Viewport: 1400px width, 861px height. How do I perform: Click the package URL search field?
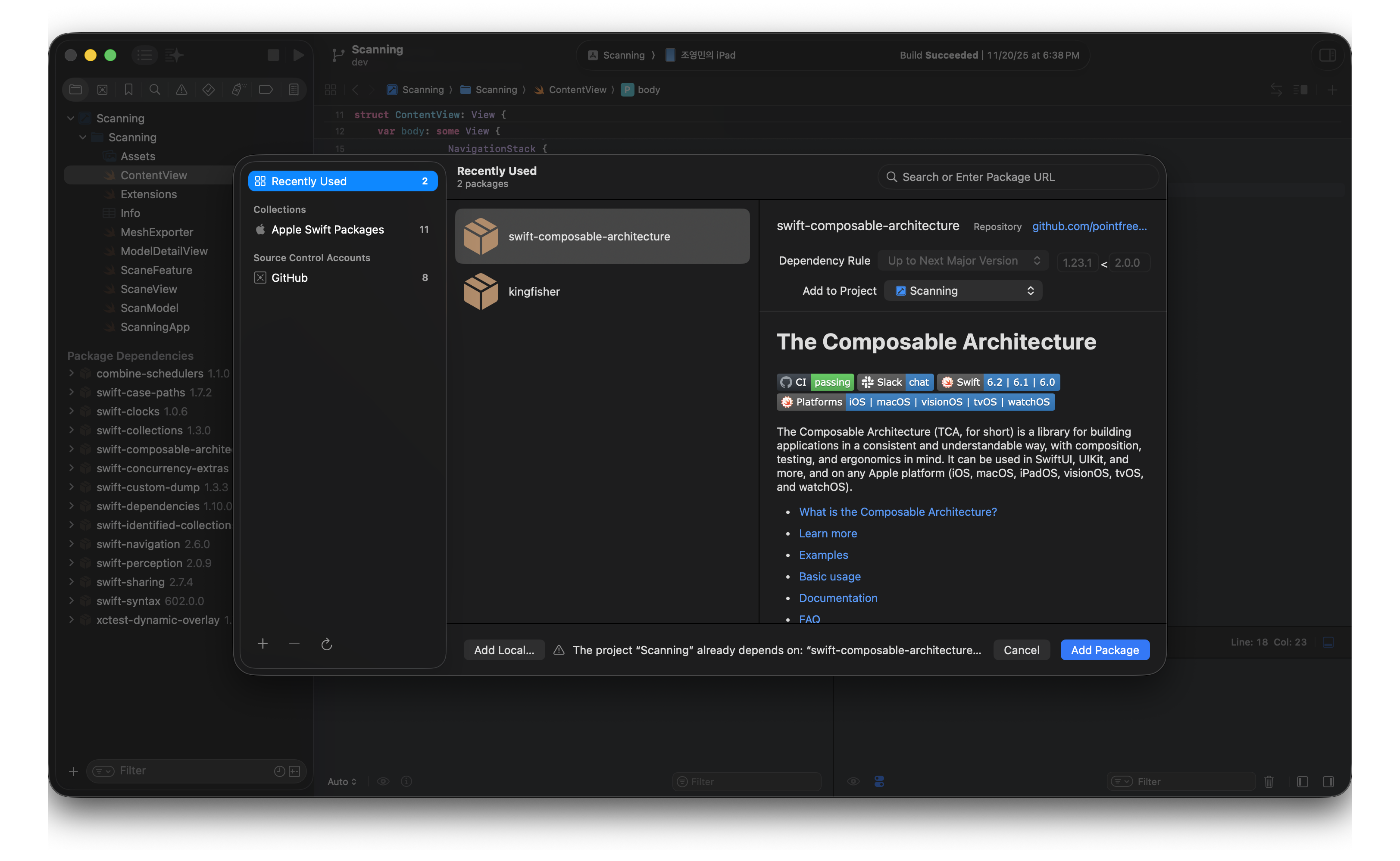click(1019, 177)
